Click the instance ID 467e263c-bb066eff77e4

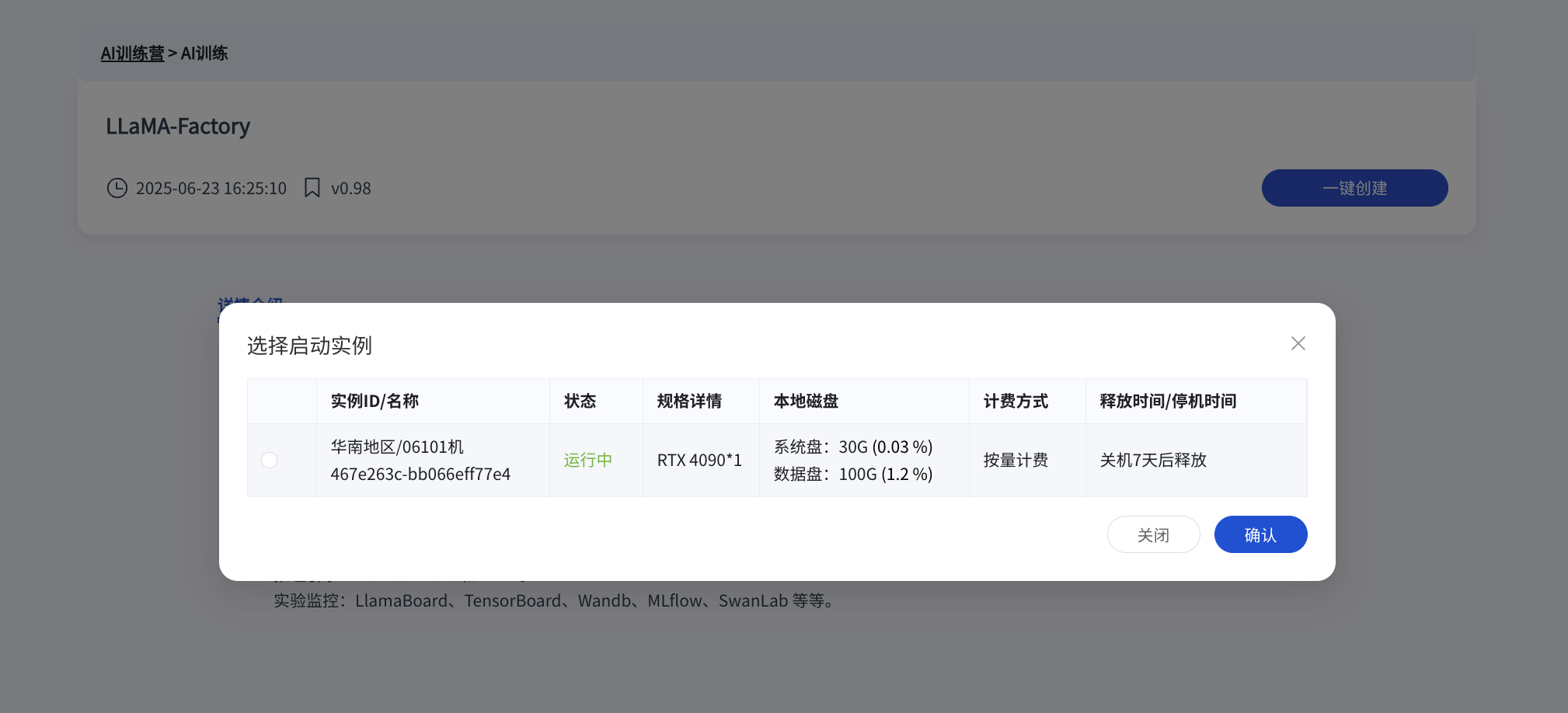420,474
